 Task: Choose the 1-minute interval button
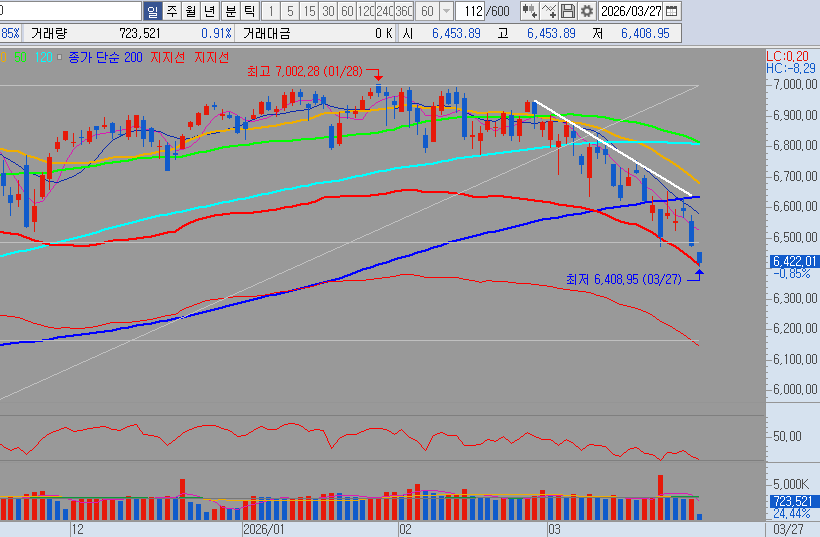(x=271, y=11)
